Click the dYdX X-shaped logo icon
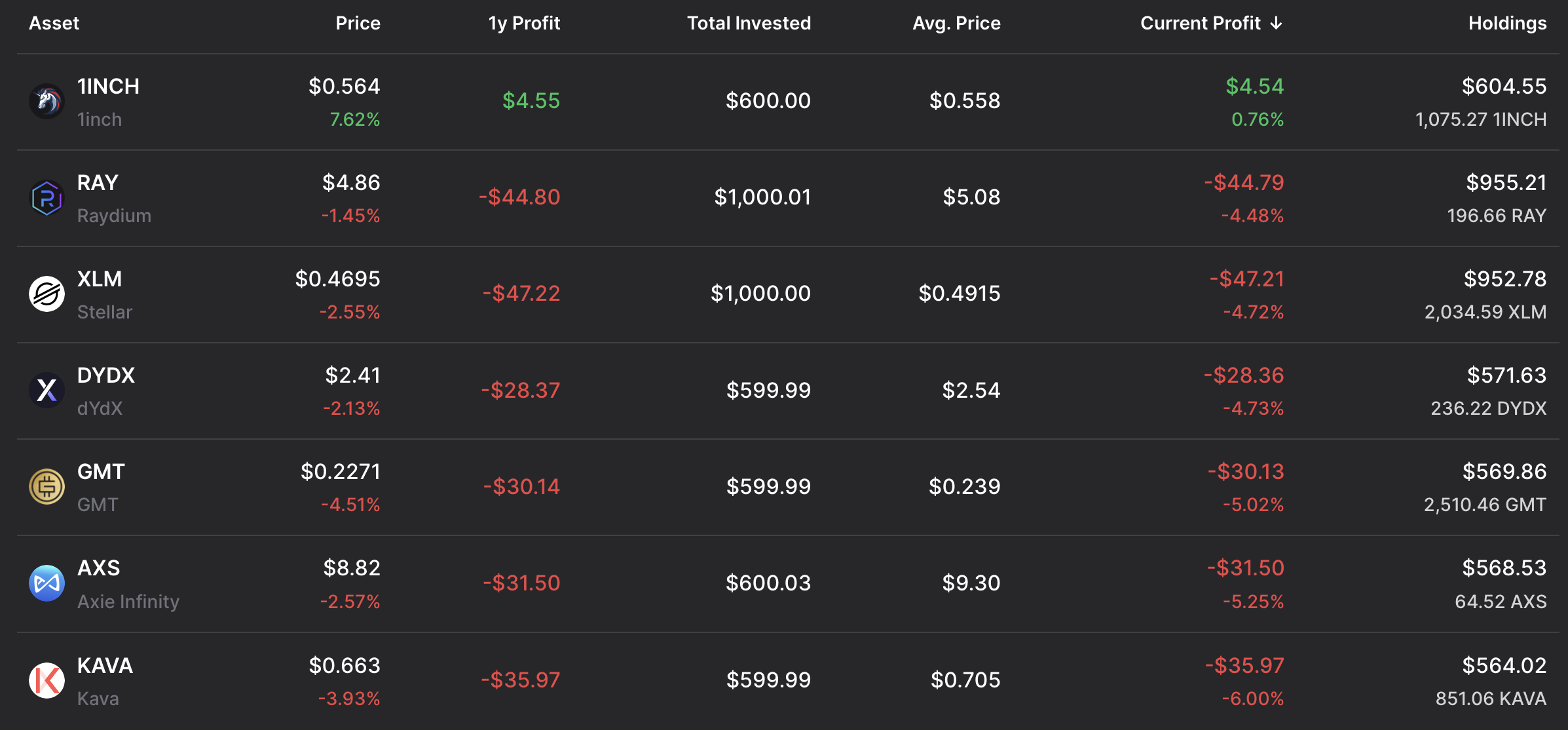 47,391
